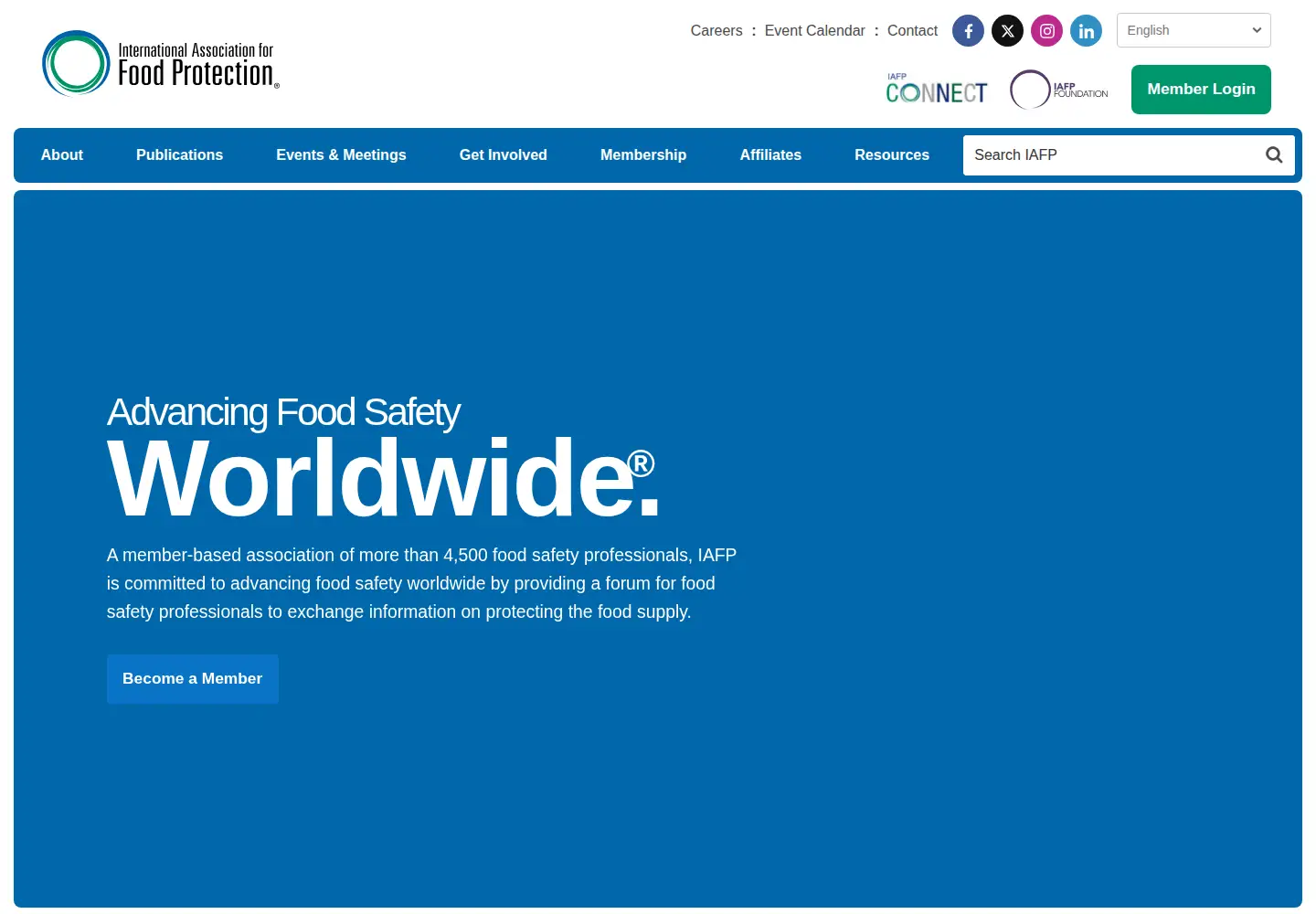Open the Events & Meetings menu

point(341,155)
